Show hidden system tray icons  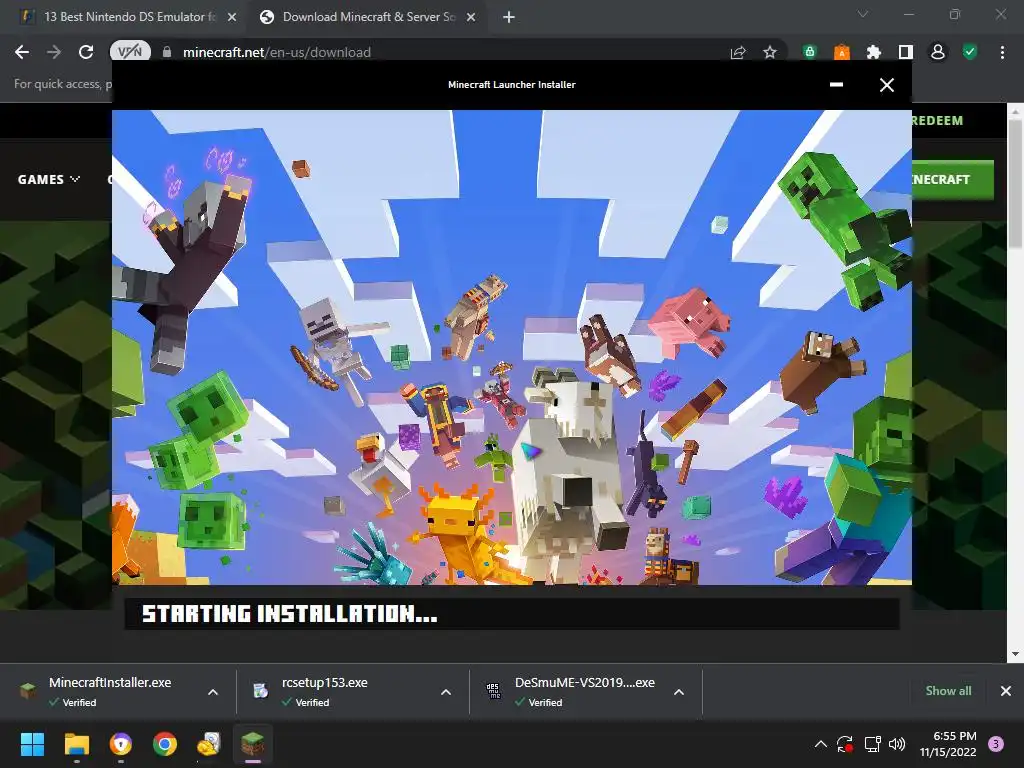(x=821, y=744)
